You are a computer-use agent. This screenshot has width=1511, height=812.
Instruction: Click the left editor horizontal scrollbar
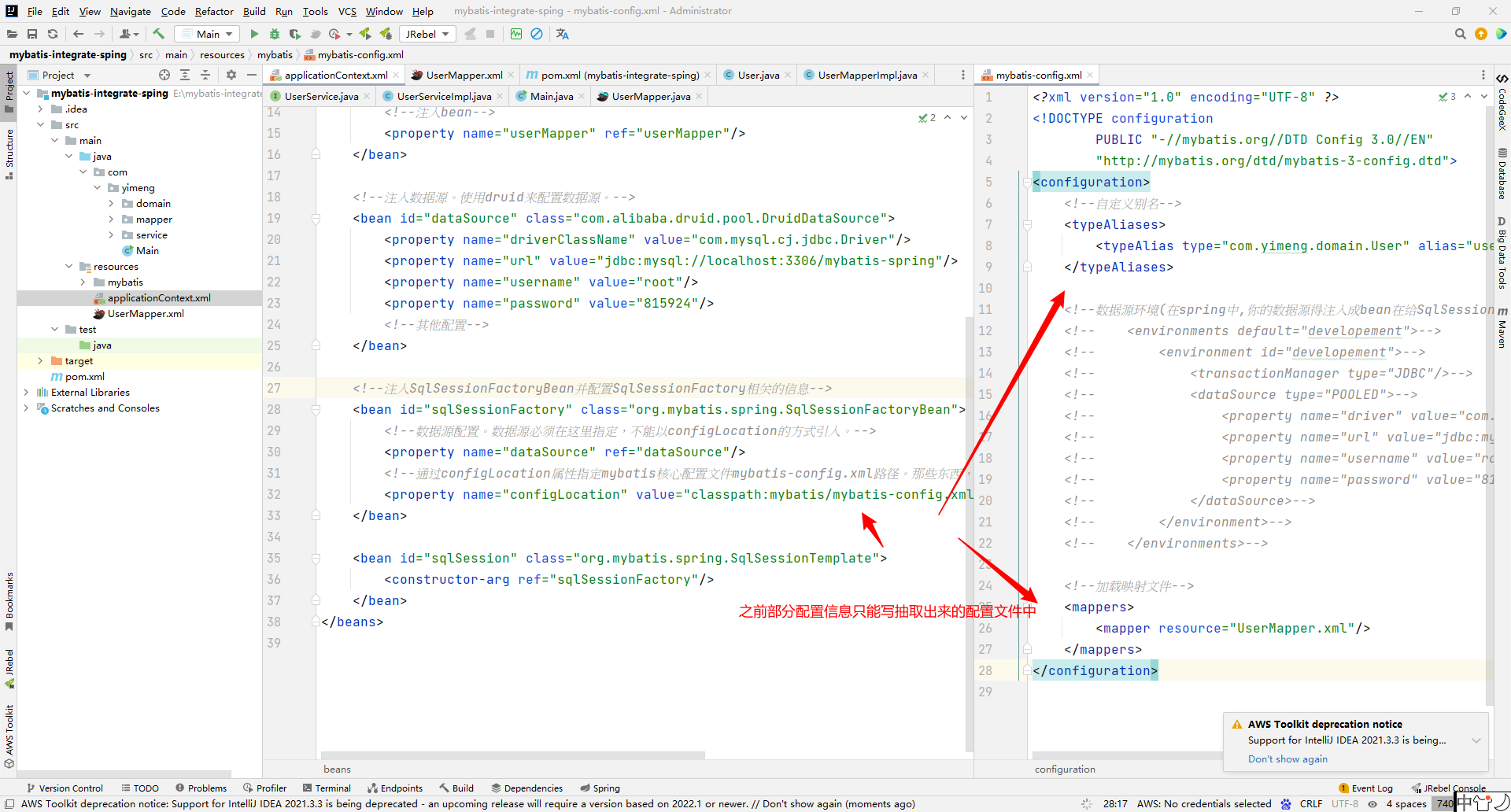point(513,755)
